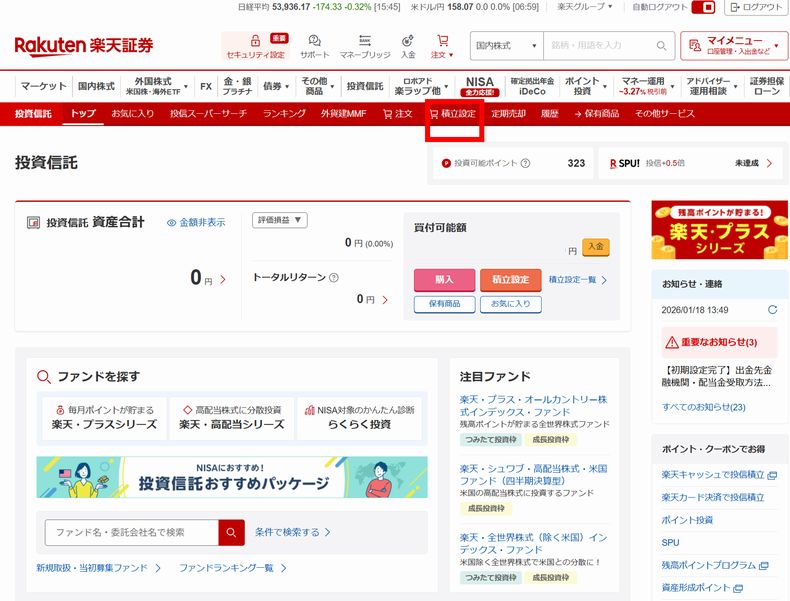Click the orange 積立設定 button
Image resolution: width=790 pixels, height=601 pixels.
pyautogui.click(x=510, y=280)
